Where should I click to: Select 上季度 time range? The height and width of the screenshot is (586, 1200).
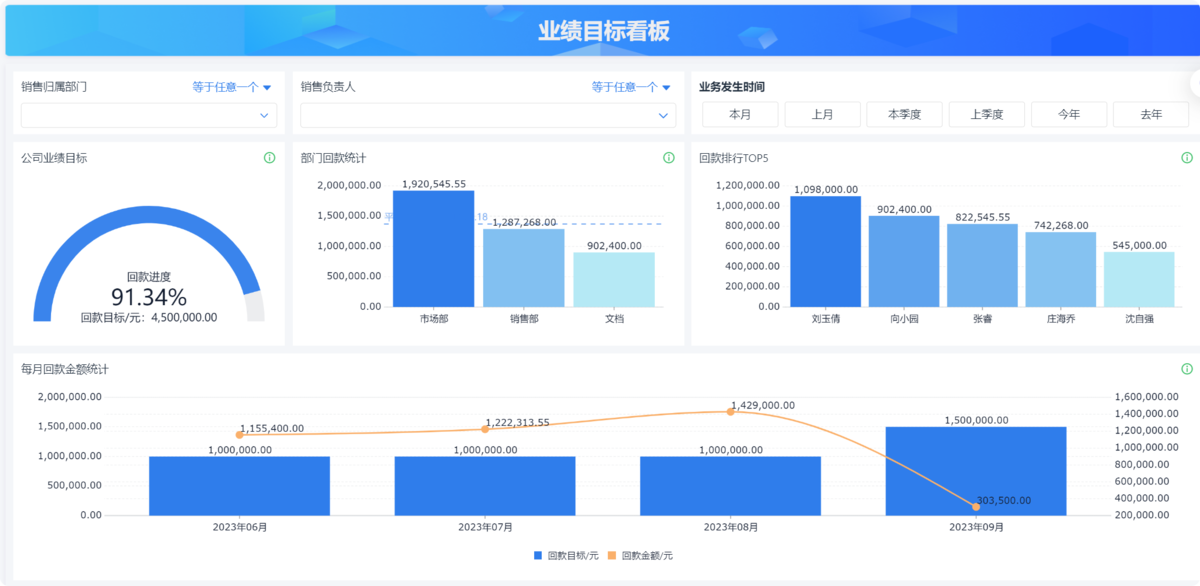(x=986, y=115)
